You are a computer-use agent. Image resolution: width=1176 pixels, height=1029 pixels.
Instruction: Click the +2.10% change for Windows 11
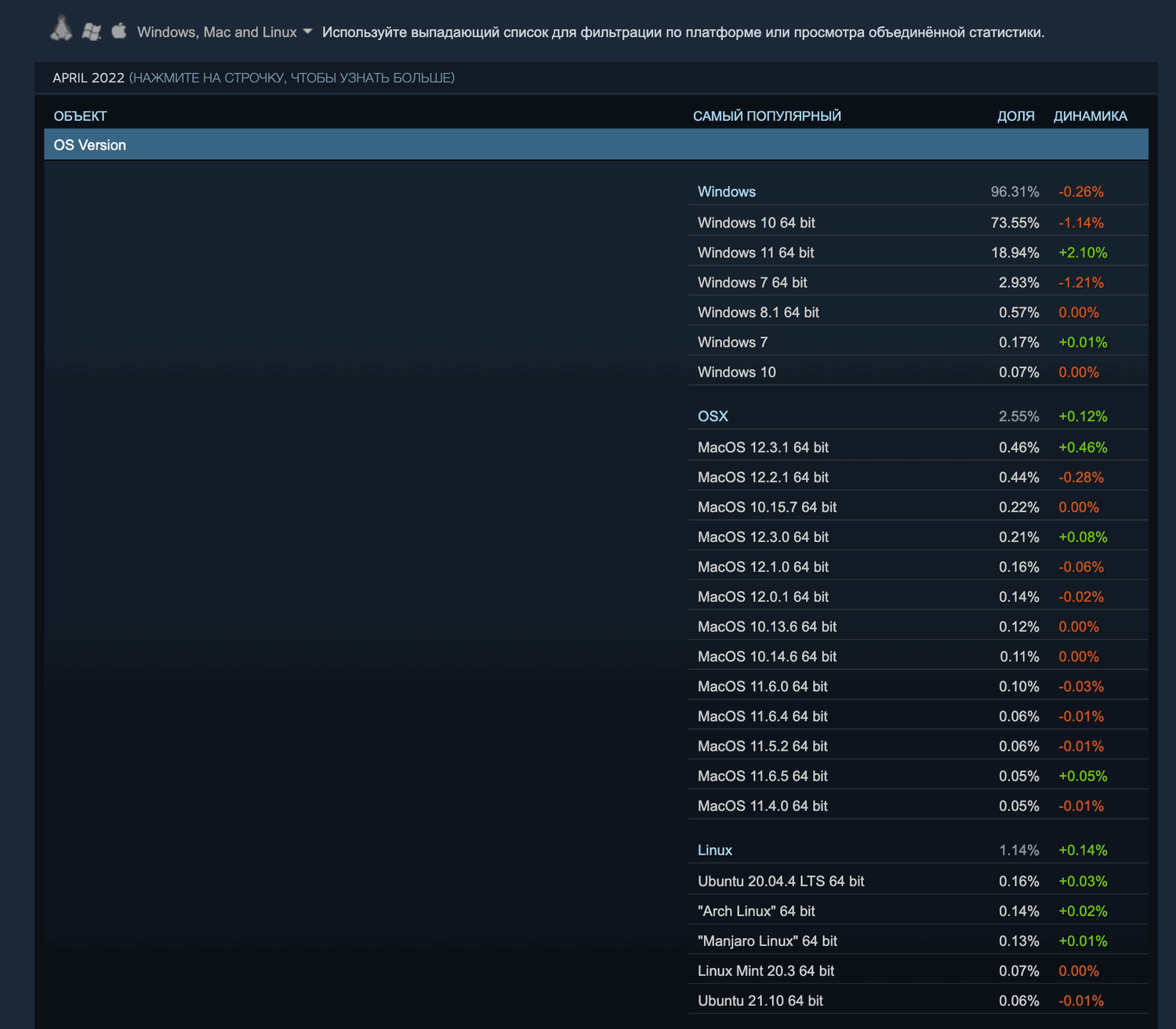tap(1083, 253)
